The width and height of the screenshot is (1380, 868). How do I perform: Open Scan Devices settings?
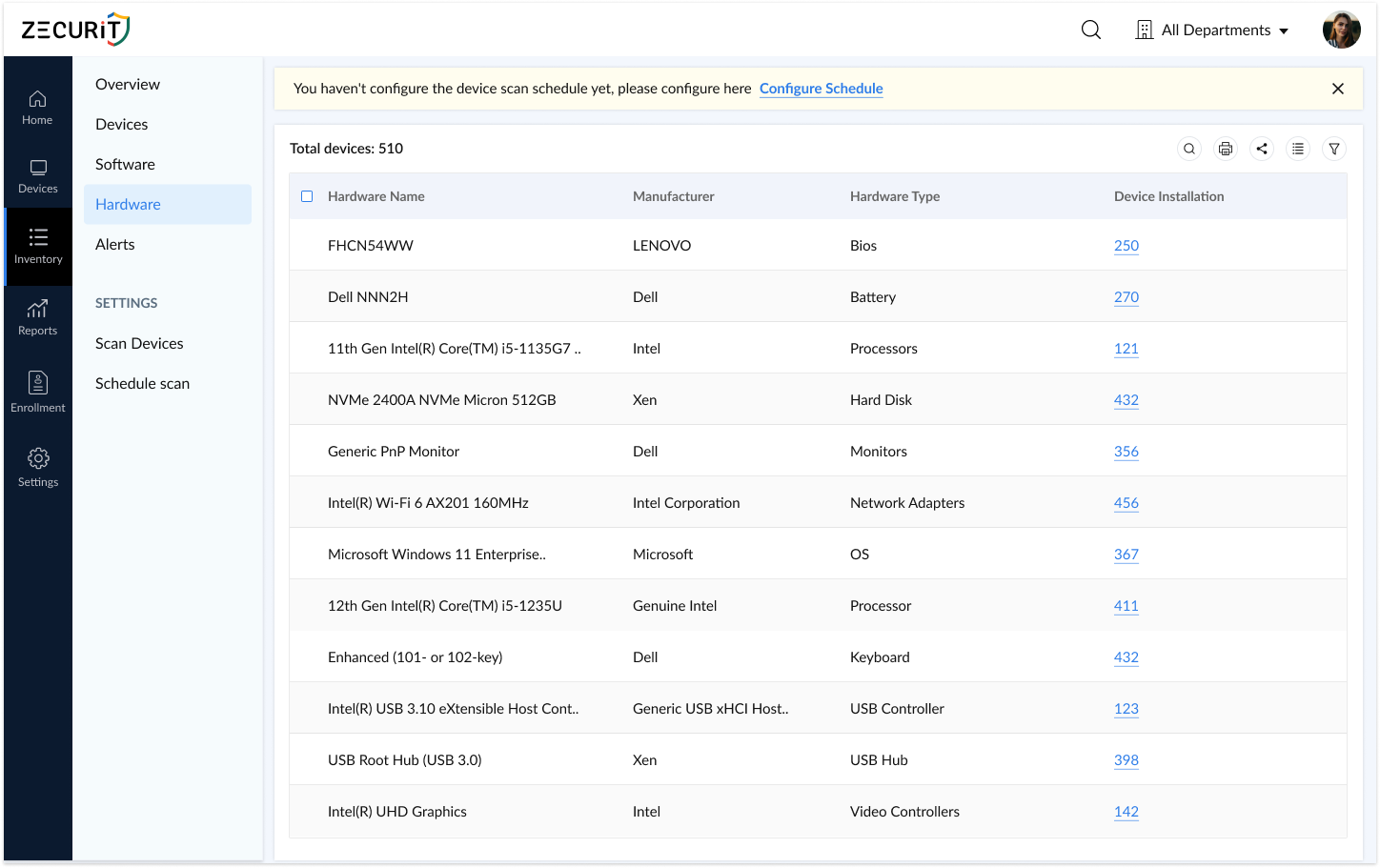tap(139, 343)
